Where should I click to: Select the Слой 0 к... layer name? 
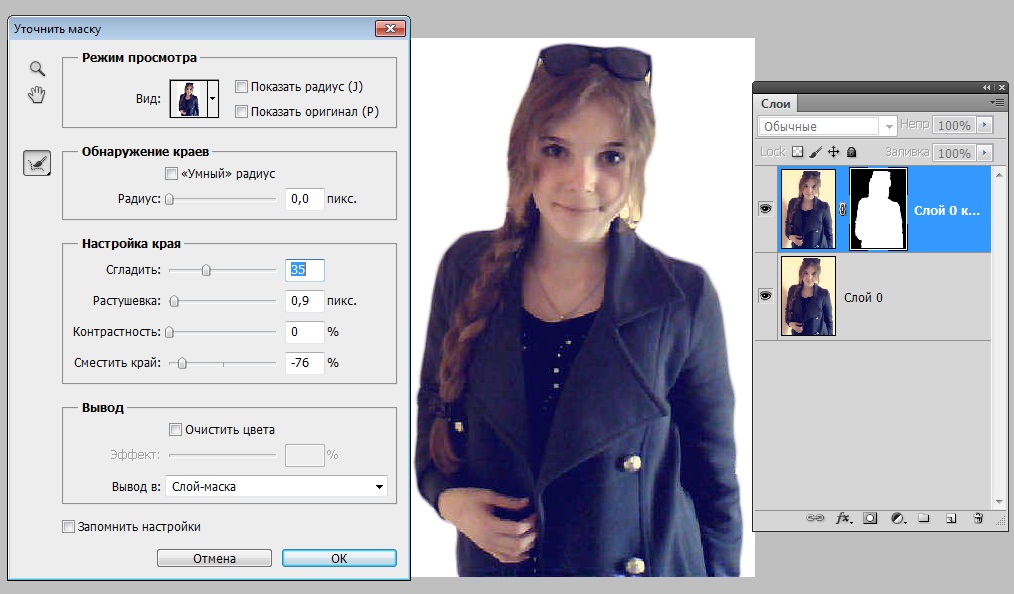(947, 210)
